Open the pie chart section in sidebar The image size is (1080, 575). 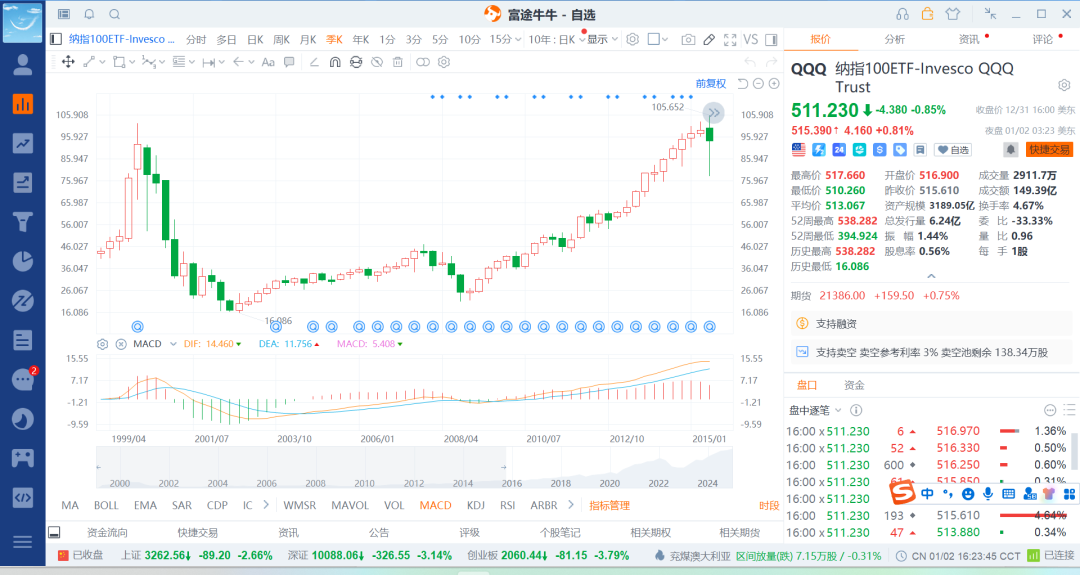pos(23,261)
